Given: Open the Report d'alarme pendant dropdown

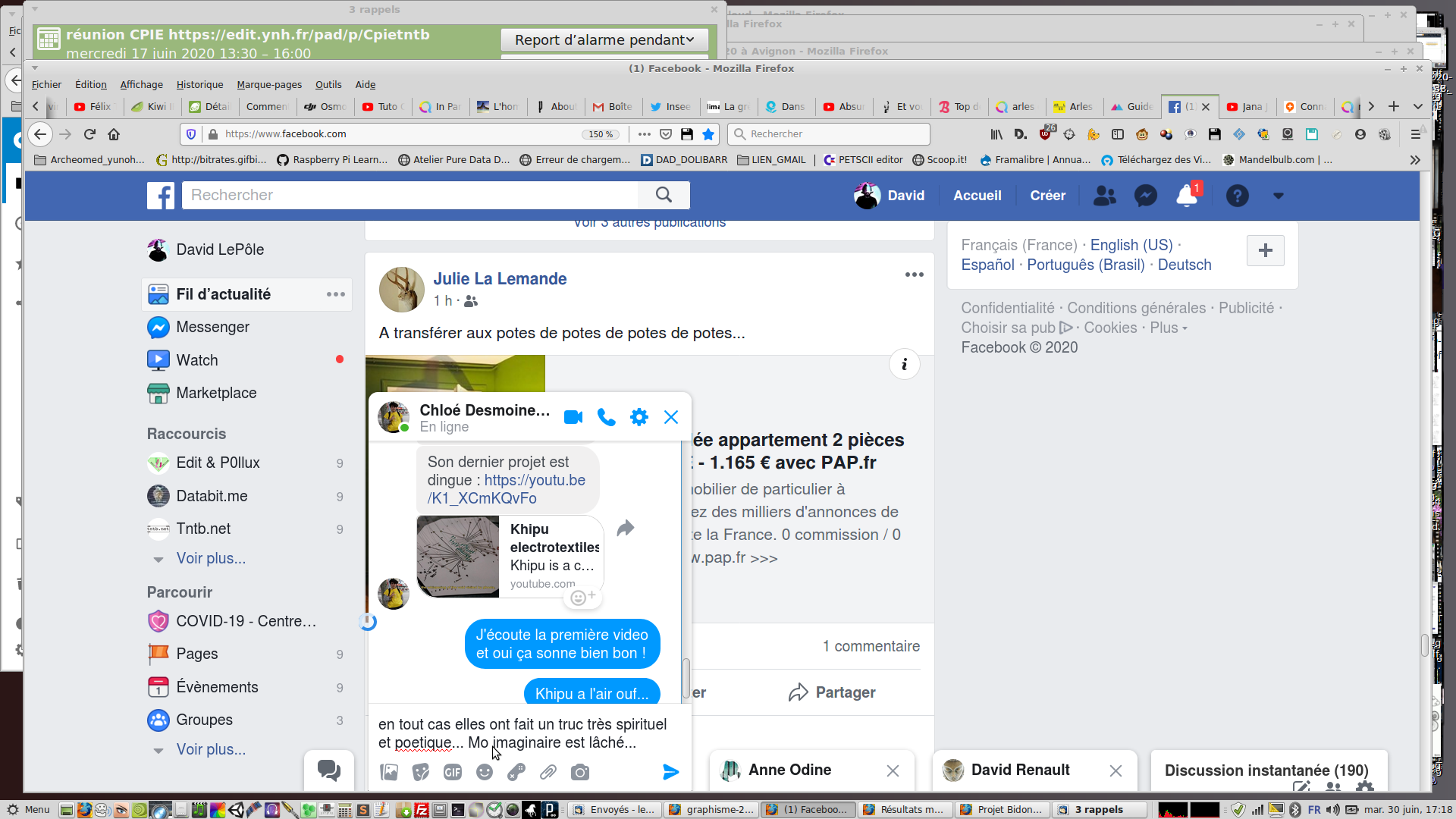Looking at the screenshot, I should [604, 39].
